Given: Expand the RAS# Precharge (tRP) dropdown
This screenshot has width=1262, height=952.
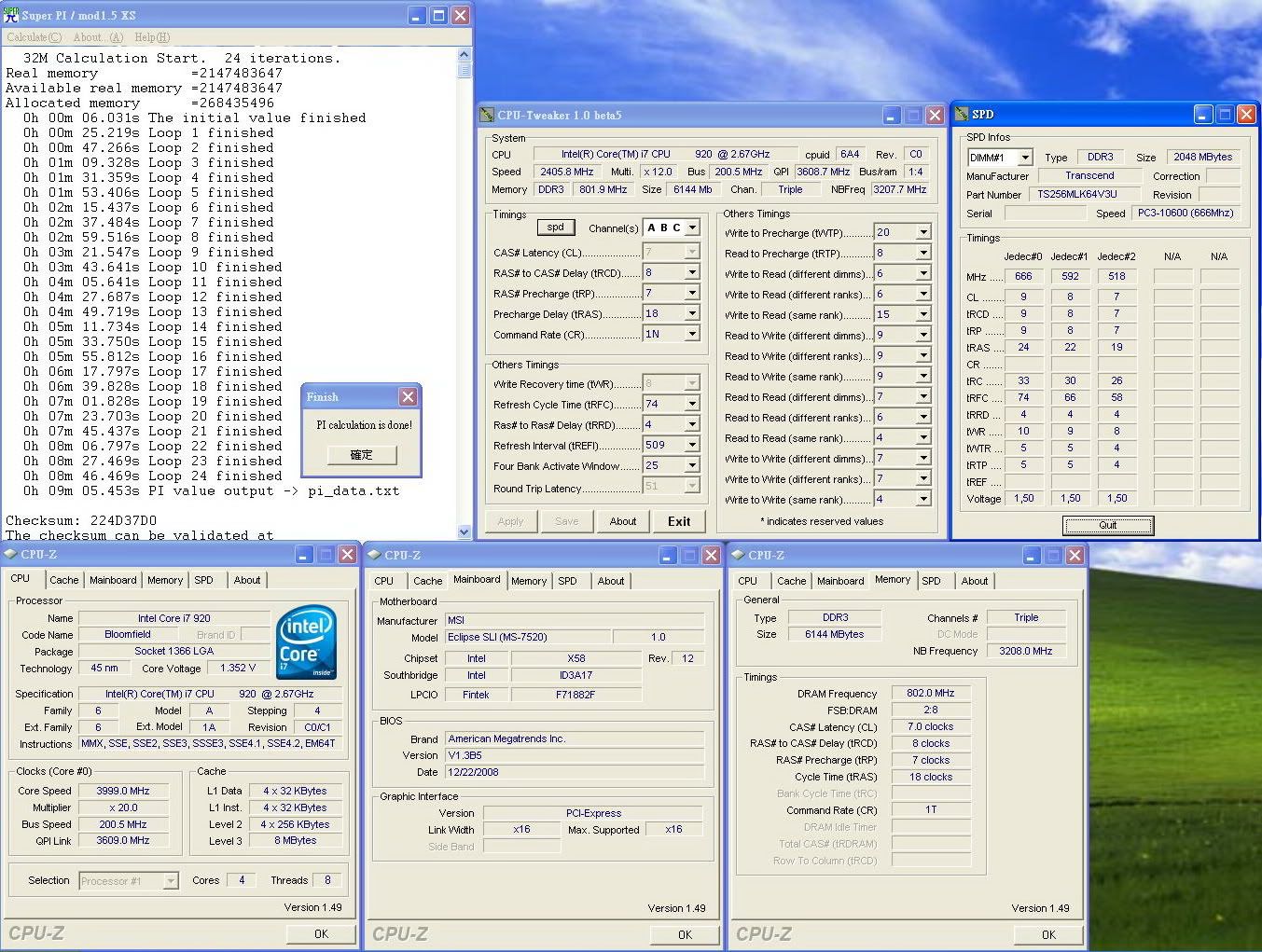Looking at the screenshot, I should pyautogui.click(x=692, y=293).
